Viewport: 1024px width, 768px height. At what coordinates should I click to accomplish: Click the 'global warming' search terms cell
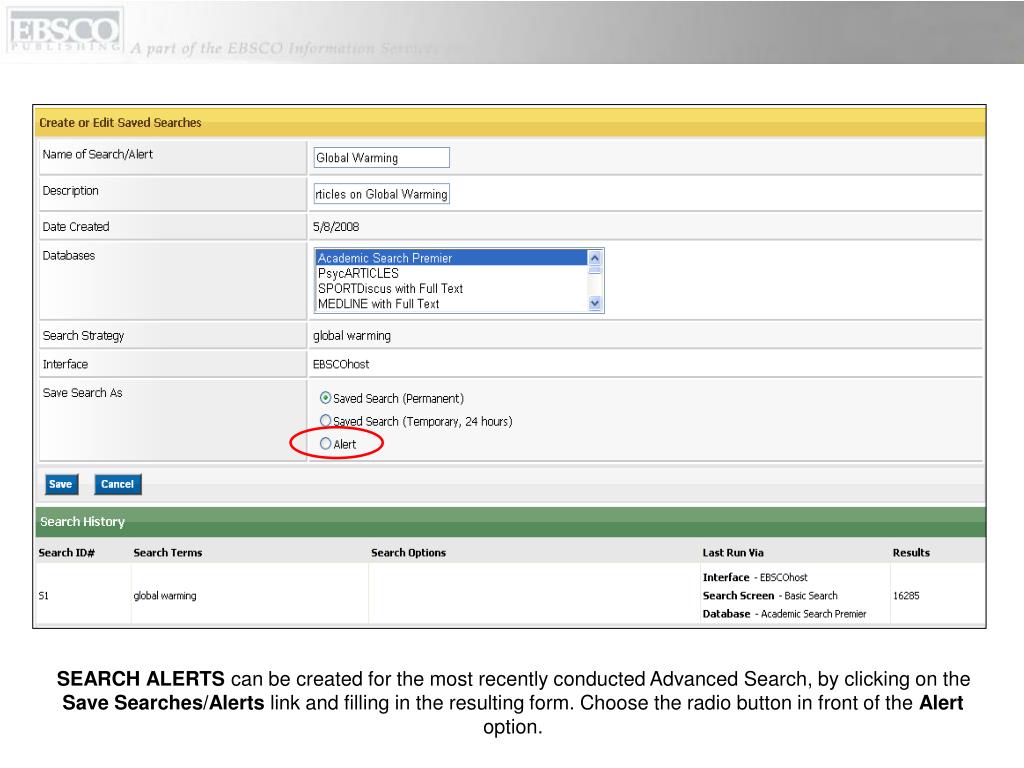pos(165,596)
